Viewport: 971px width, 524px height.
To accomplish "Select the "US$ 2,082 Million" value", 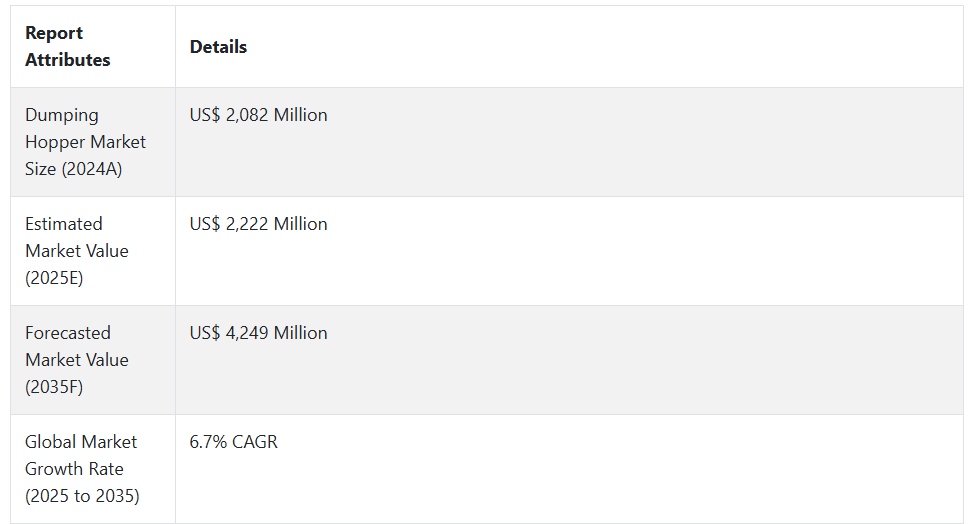I will click(x=258, y=115).
